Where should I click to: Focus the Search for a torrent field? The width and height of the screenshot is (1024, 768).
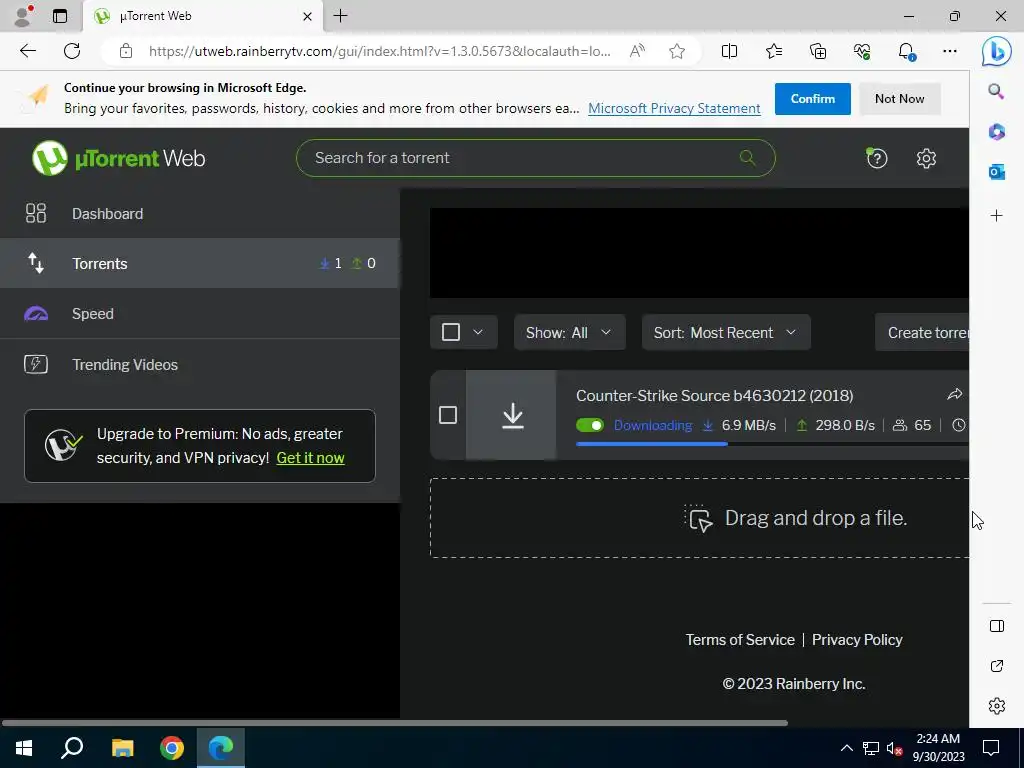pyautogui.click(x=536, y=158)
